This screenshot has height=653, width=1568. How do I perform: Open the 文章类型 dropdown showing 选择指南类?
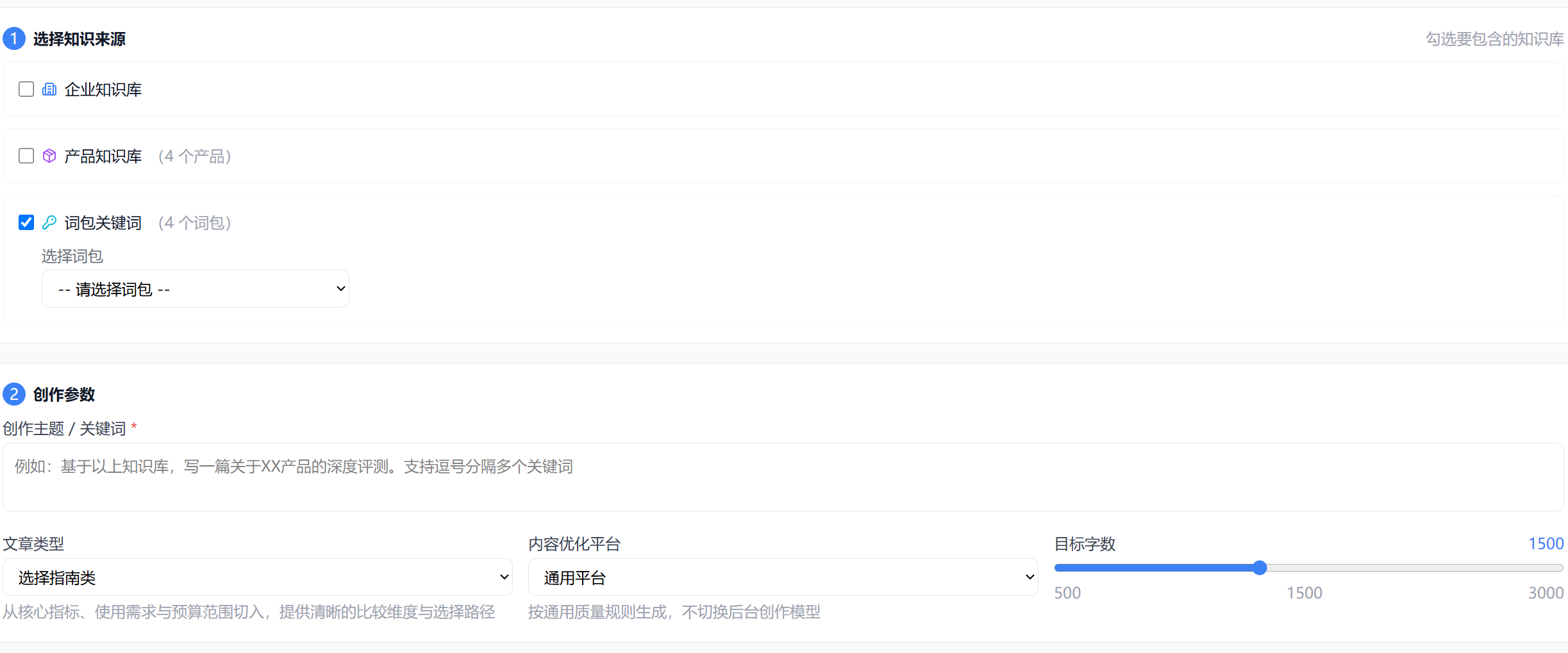click(258, 577)
